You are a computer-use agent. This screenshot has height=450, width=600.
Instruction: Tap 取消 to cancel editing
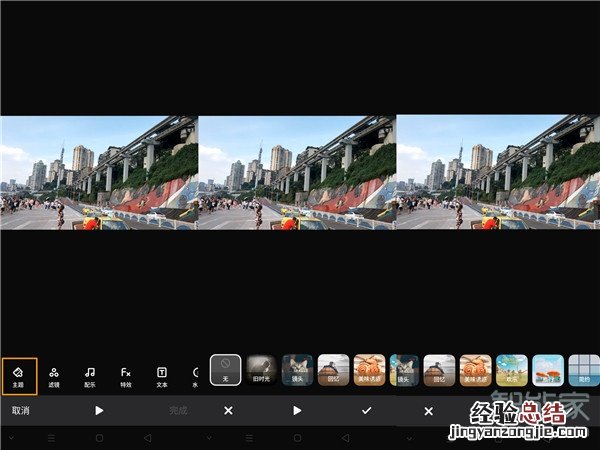click(x=21, y=411)
